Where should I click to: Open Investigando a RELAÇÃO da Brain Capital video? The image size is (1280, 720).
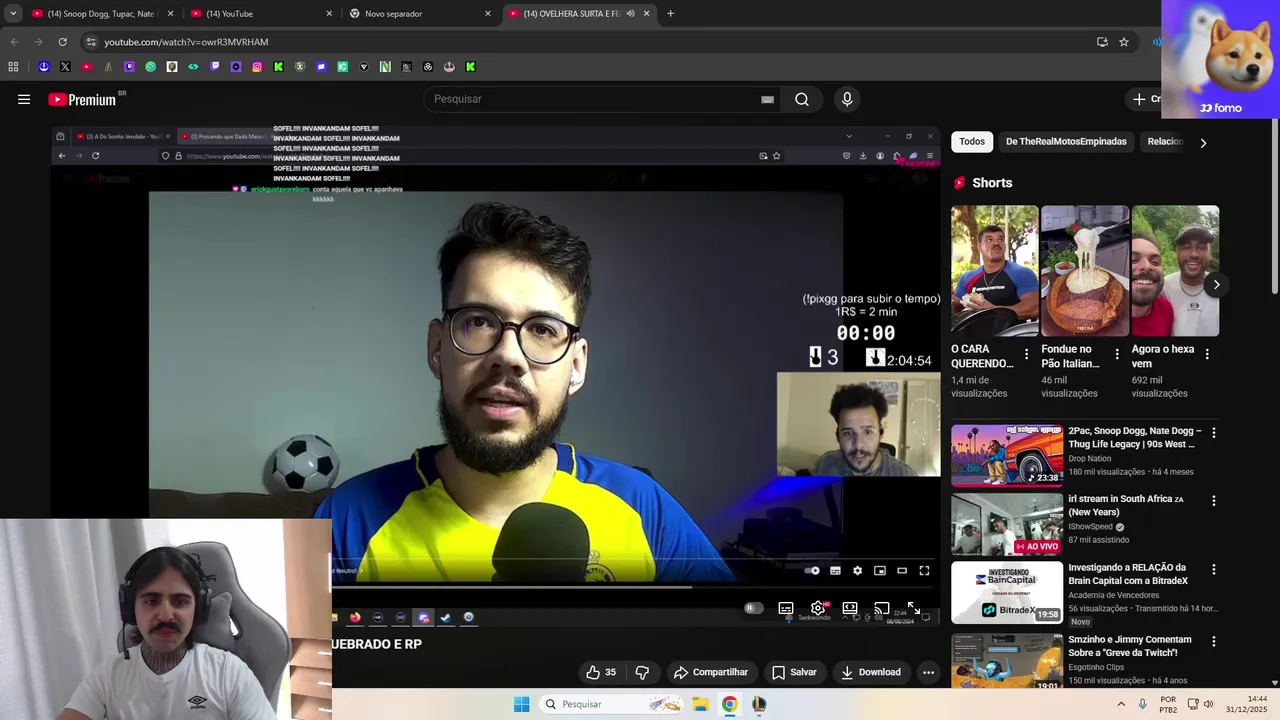(1007, 592)
